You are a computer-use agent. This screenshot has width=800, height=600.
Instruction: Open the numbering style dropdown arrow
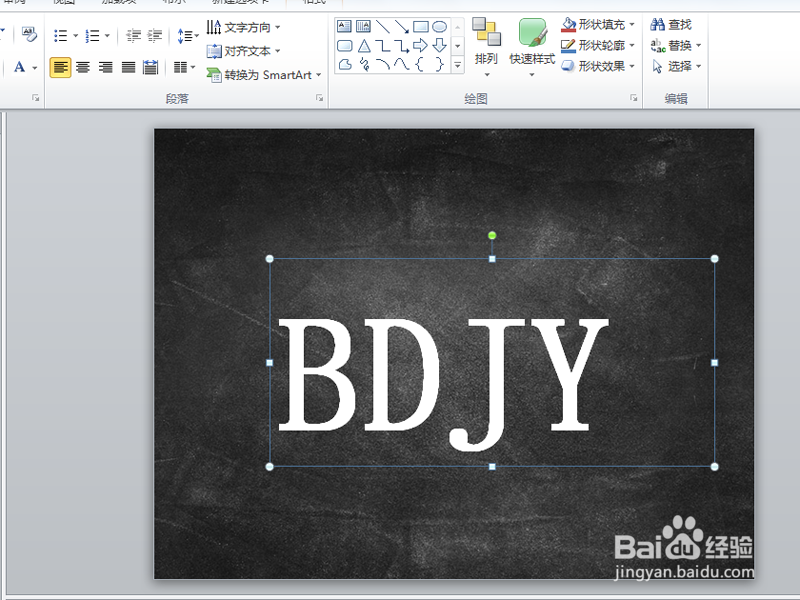(107, 36)
